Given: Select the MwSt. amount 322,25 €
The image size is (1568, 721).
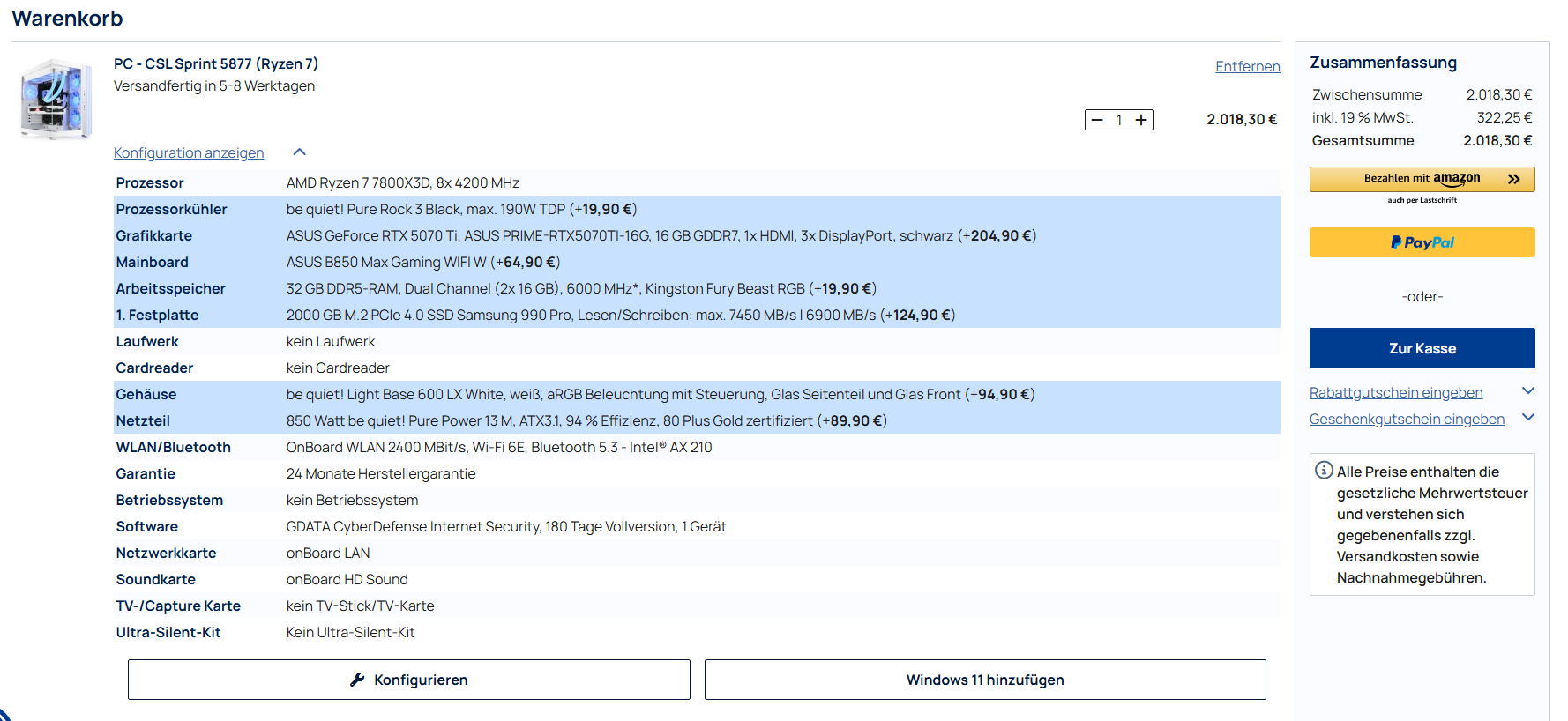Looking at the screenshot, I should pyautogui.click(x=1505, y=117).
